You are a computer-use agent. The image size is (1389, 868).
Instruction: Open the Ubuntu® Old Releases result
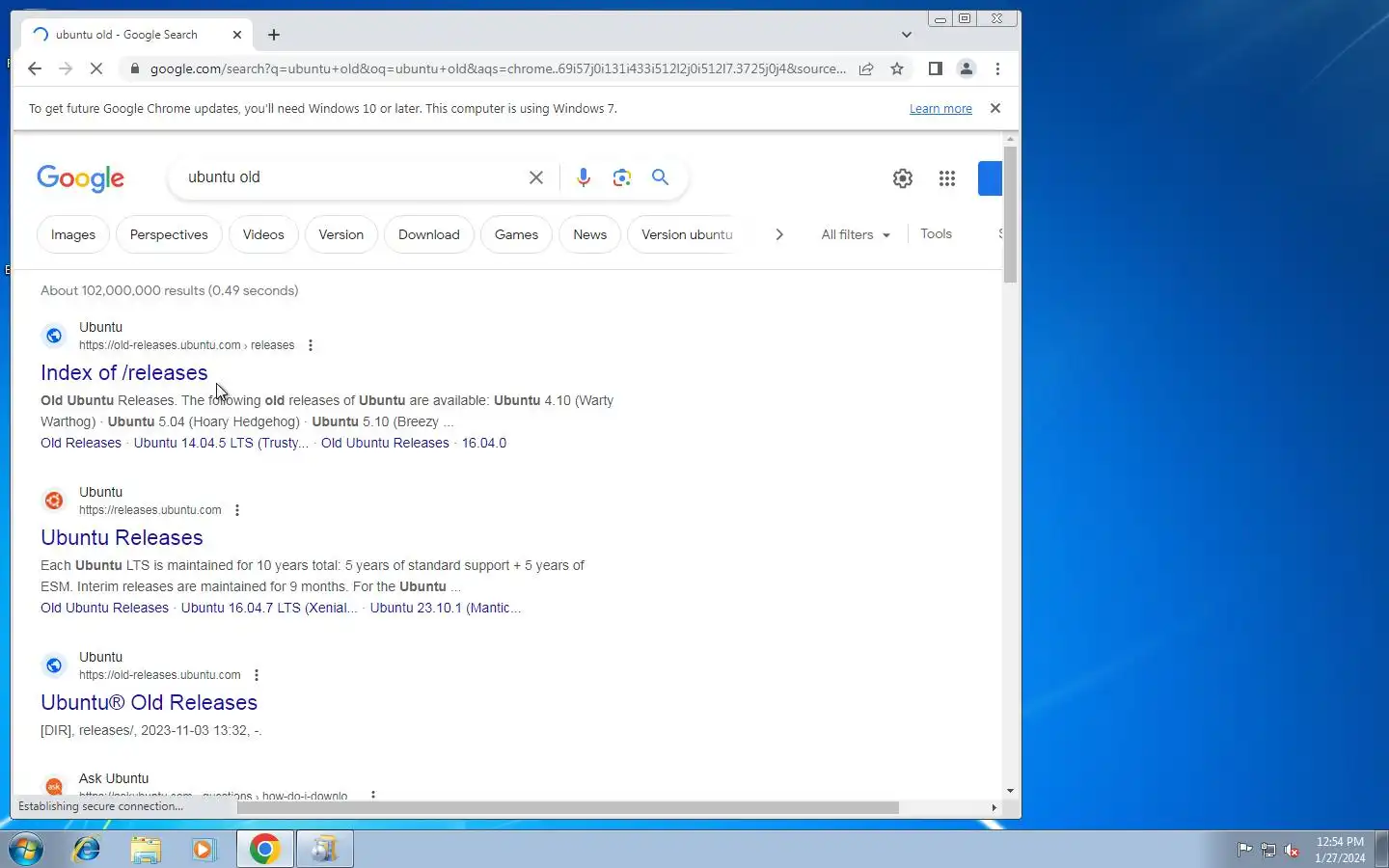click(x=149, y=703)
